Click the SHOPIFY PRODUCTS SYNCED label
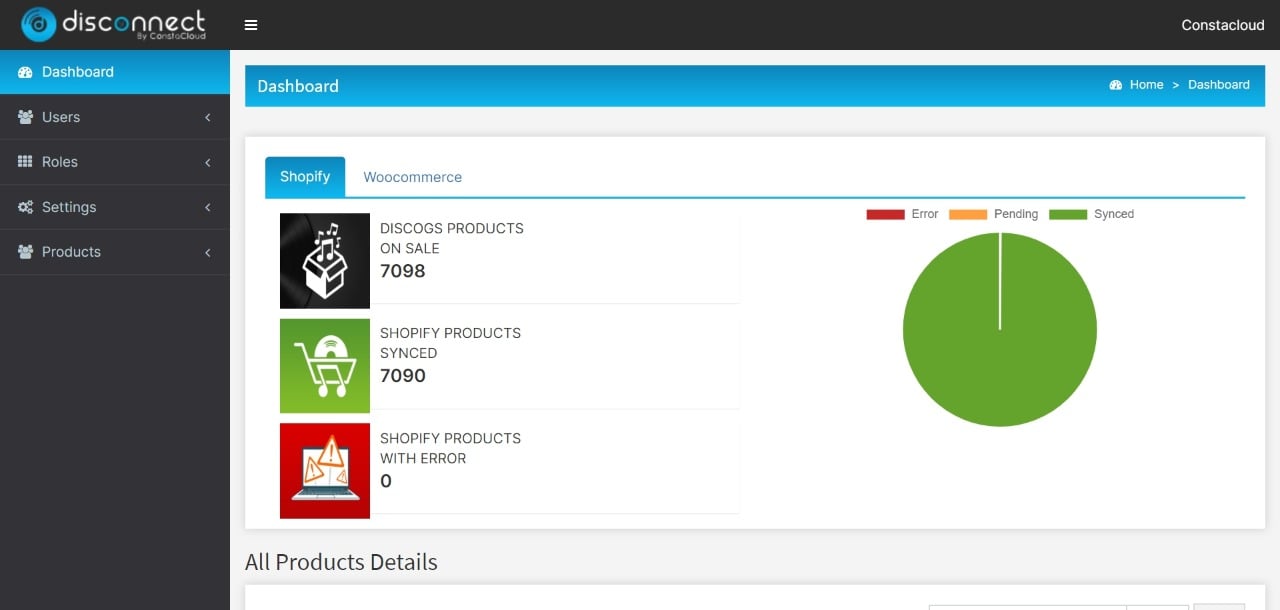 click(x=450, y=343)
